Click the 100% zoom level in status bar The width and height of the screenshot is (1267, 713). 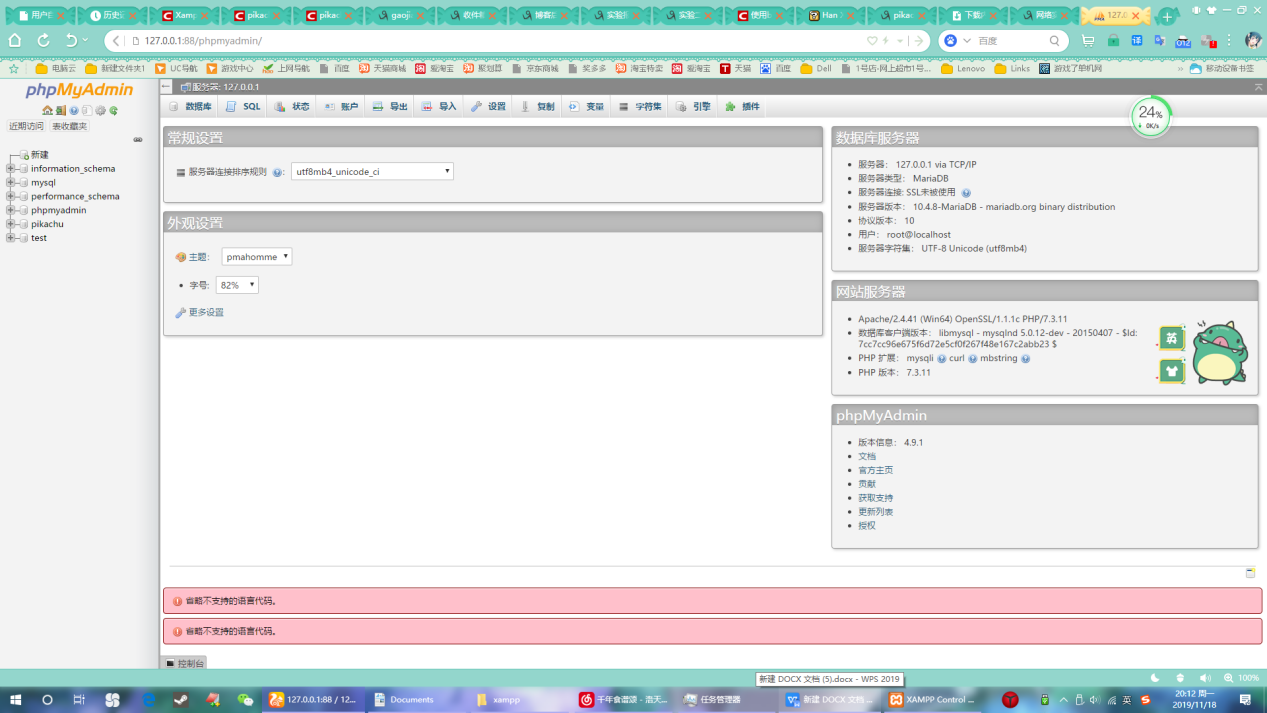[x=1249, y=678]
